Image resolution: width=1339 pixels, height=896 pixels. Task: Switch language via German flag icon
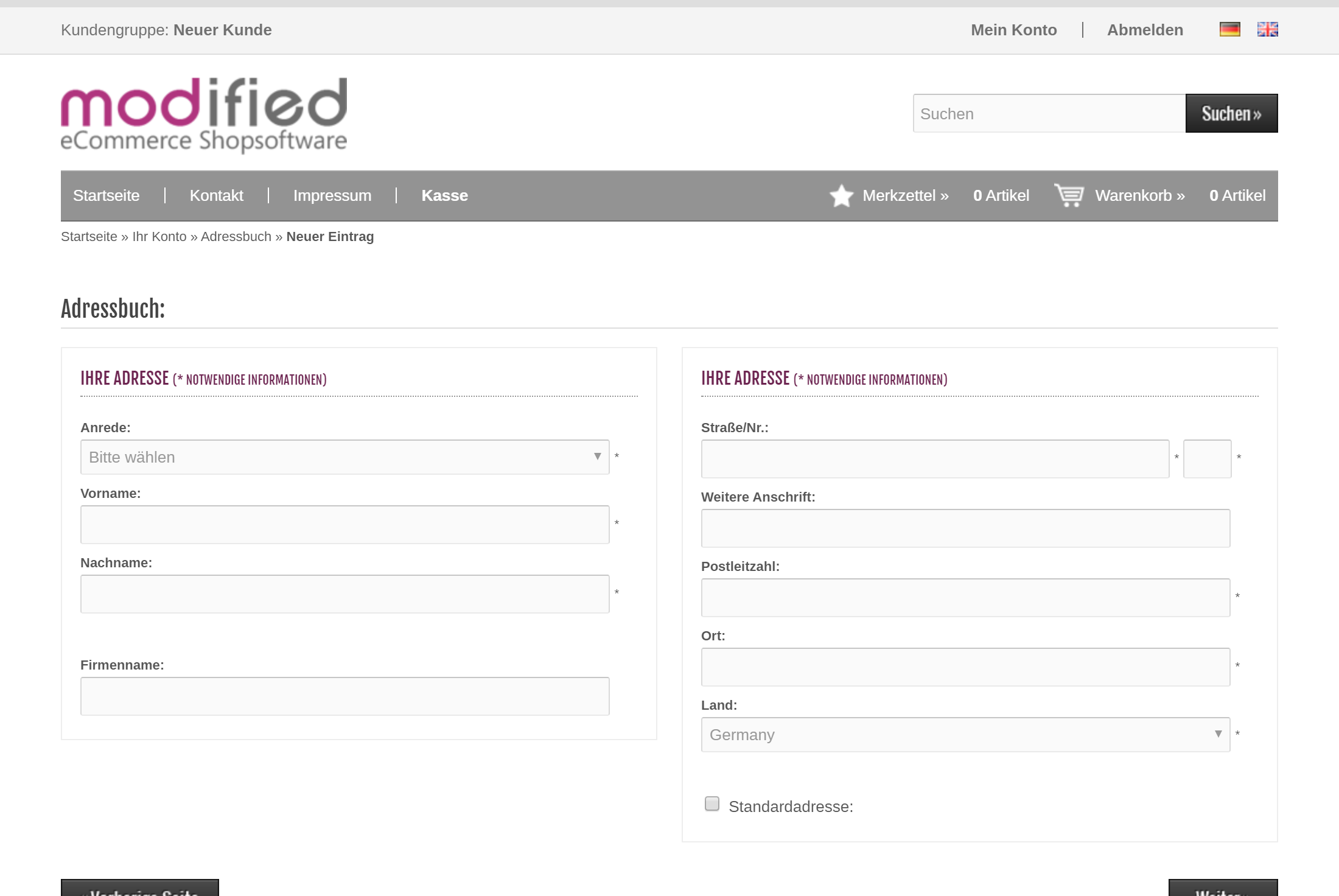click(1229, 29)
